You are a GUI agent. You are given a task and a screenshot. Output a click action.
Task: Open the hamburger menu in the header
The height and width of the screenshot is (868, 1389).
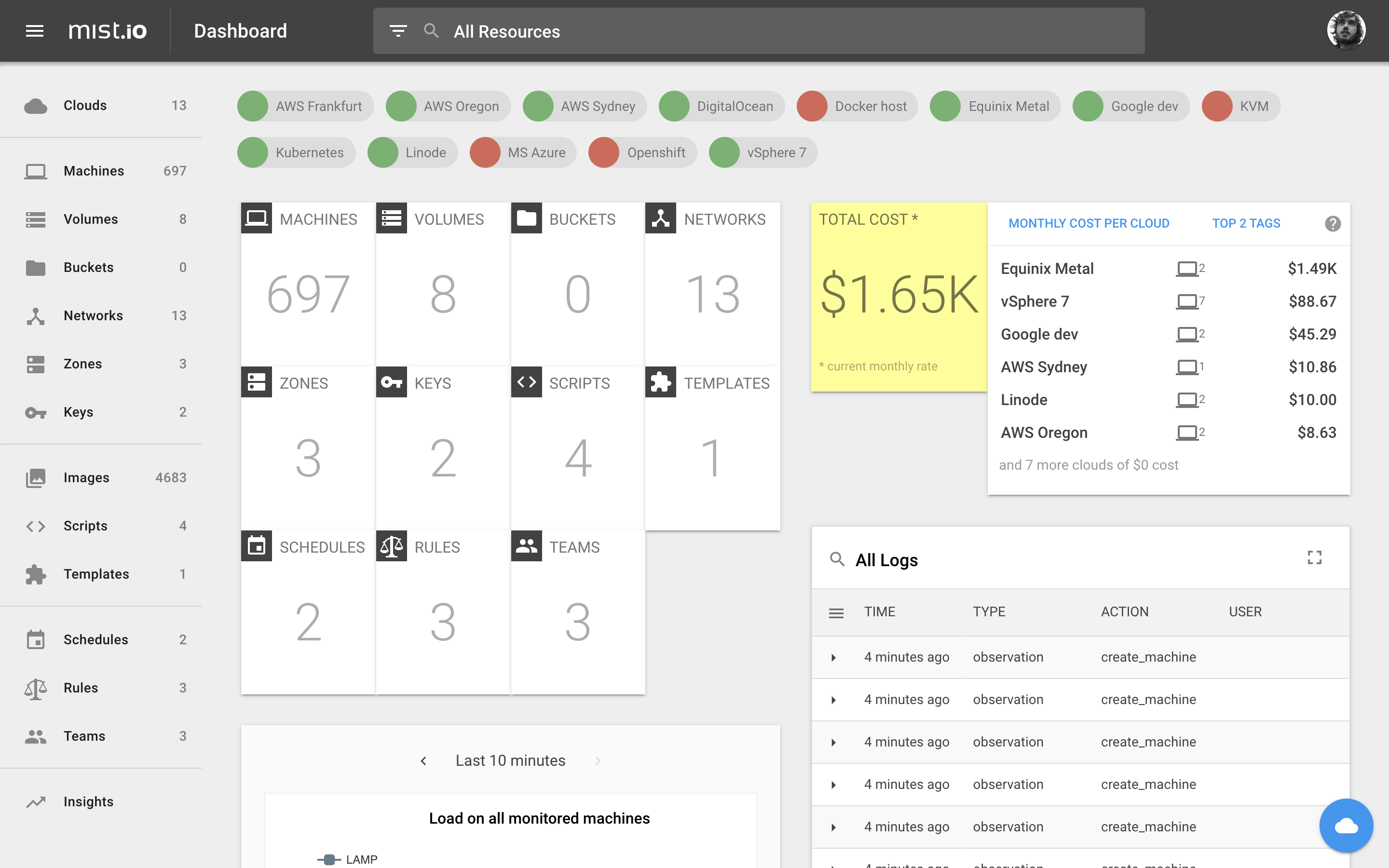(x=34, y=31)
